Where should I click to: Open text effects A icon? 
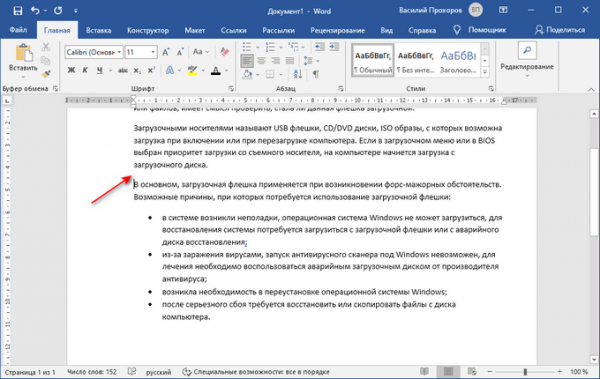click(170, 70)
